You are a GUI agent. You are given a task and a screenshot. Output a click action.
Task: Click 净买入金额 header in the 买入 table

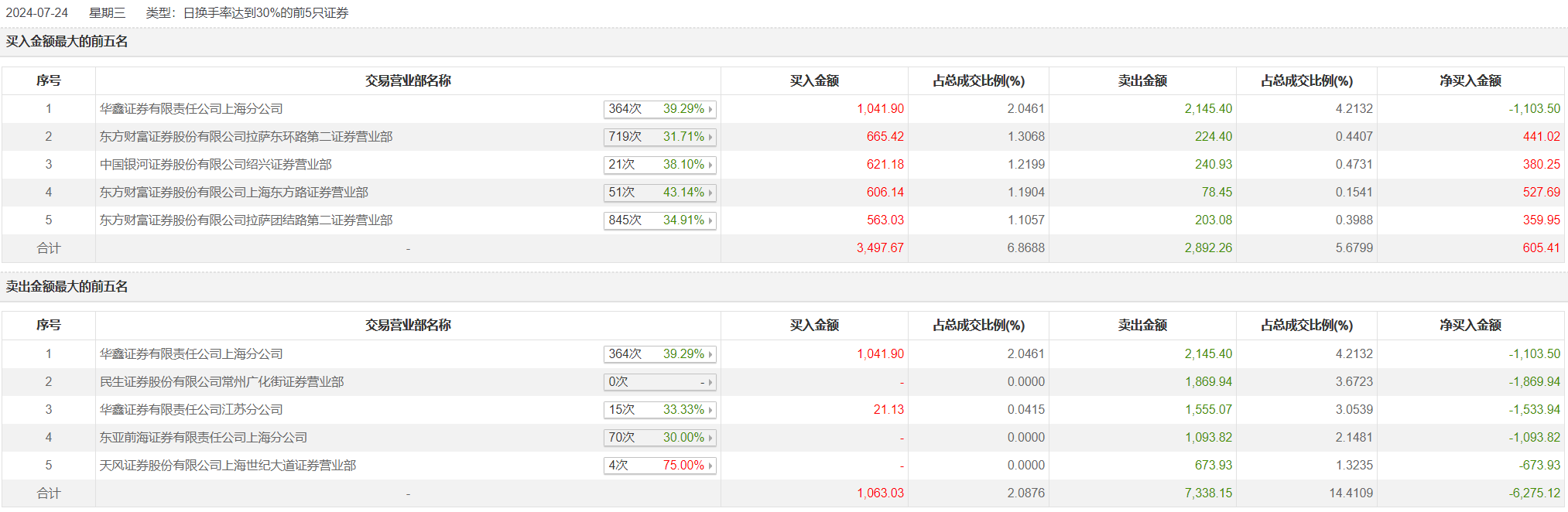point(1470,80)
